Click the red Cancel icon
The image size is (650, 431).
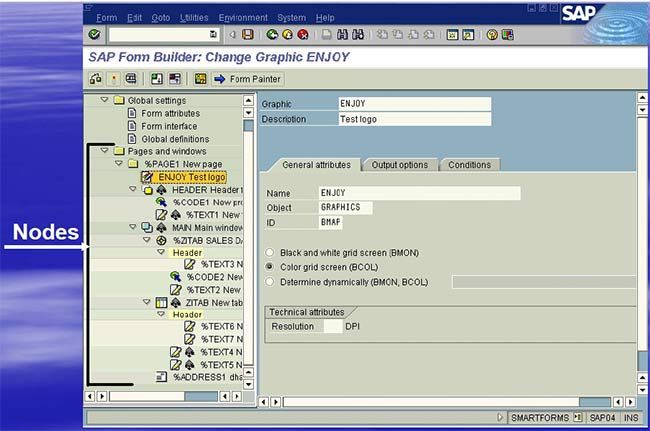coord(303,35)
